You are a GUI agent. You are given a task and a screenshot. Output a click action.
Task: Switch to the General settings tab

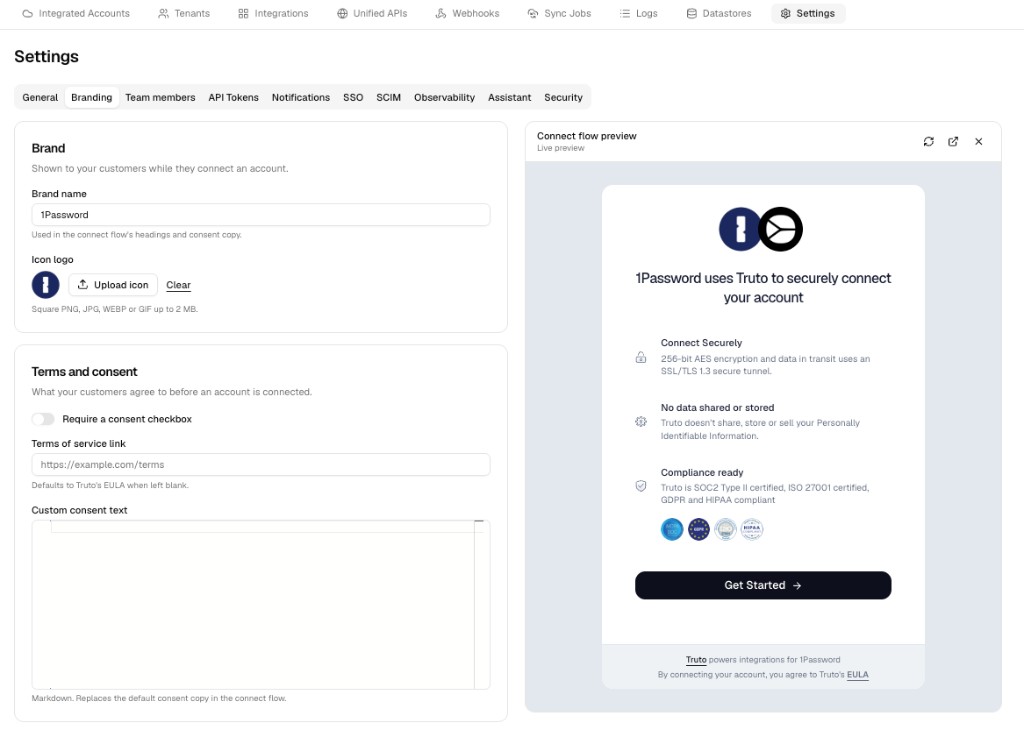tap(40, 97)
